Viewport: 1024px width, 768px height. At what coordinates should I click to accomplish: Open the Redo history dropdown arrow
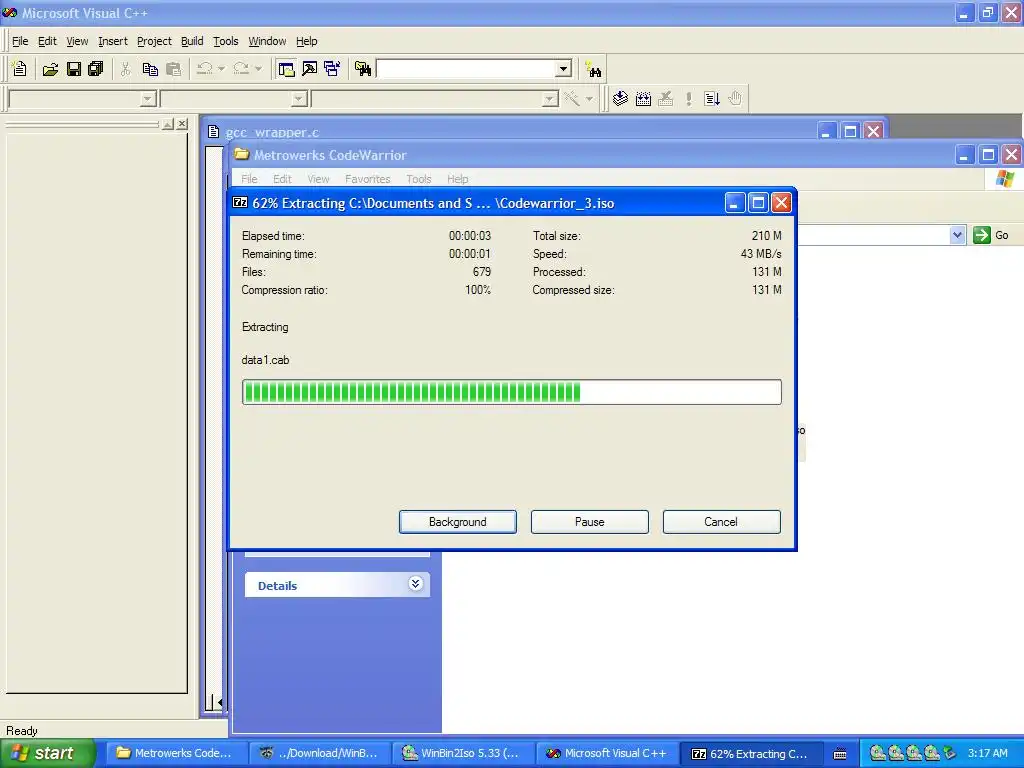(258, 69)
